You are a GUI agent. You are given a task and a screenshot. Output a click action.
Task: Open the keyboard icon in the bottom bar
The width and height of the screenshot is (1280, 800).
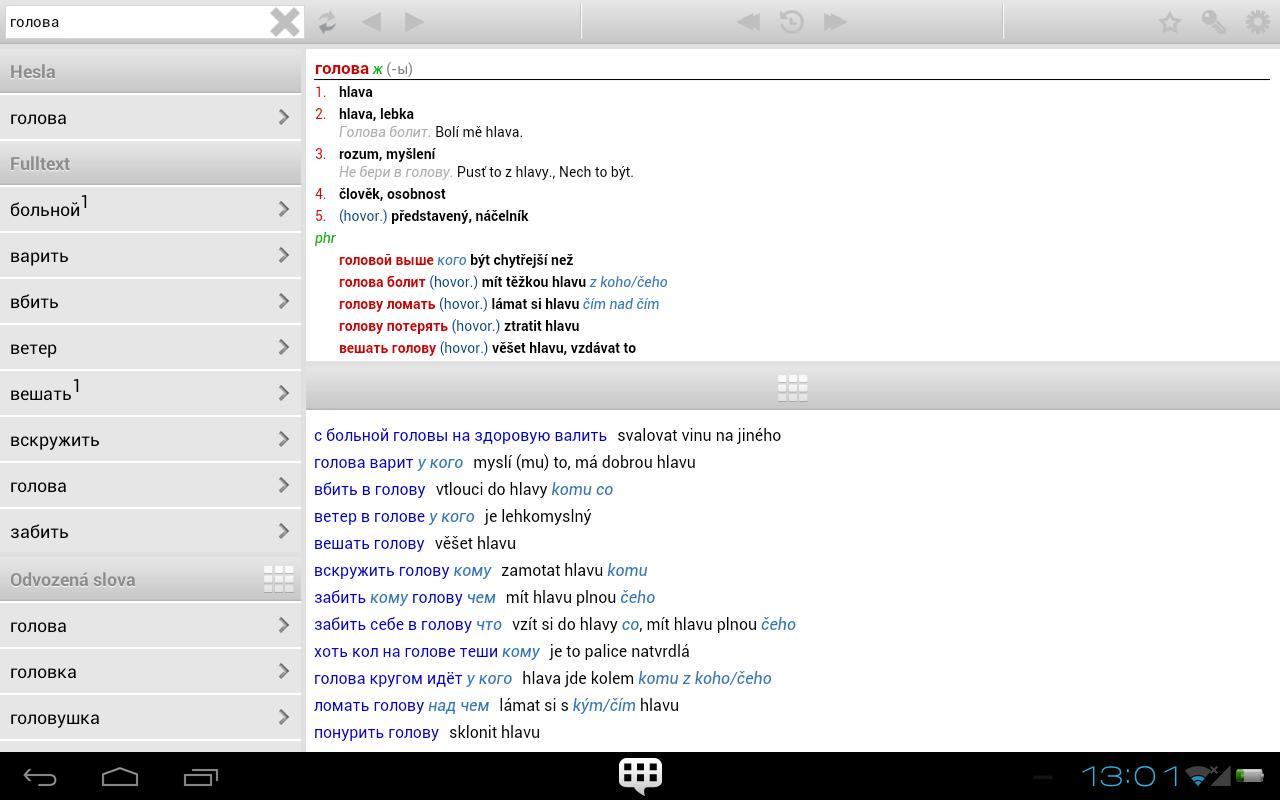pos(640,776)
